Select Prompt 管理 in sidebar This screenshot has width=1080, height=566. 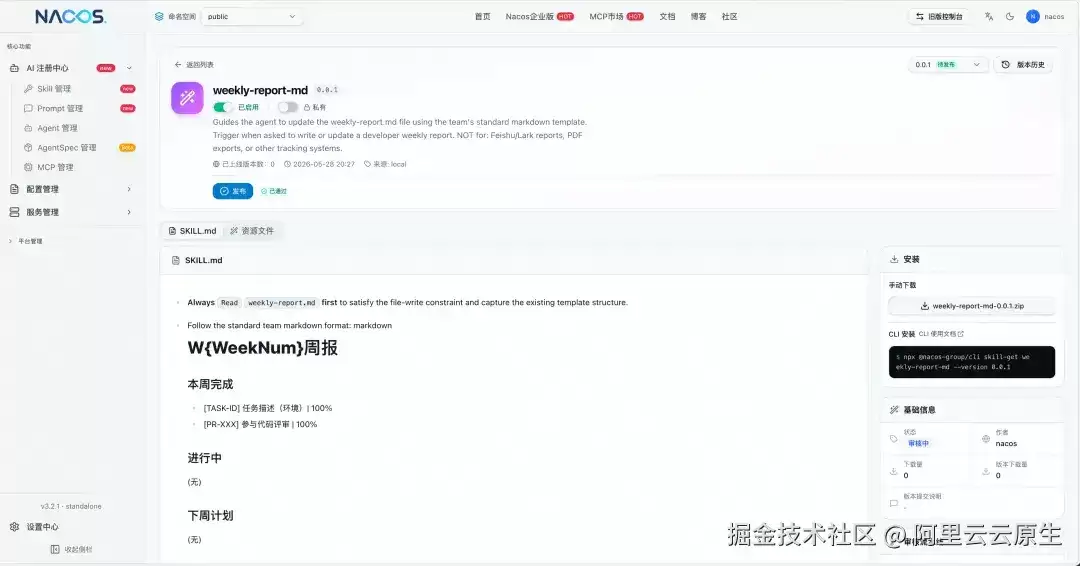tap(60, 109)
